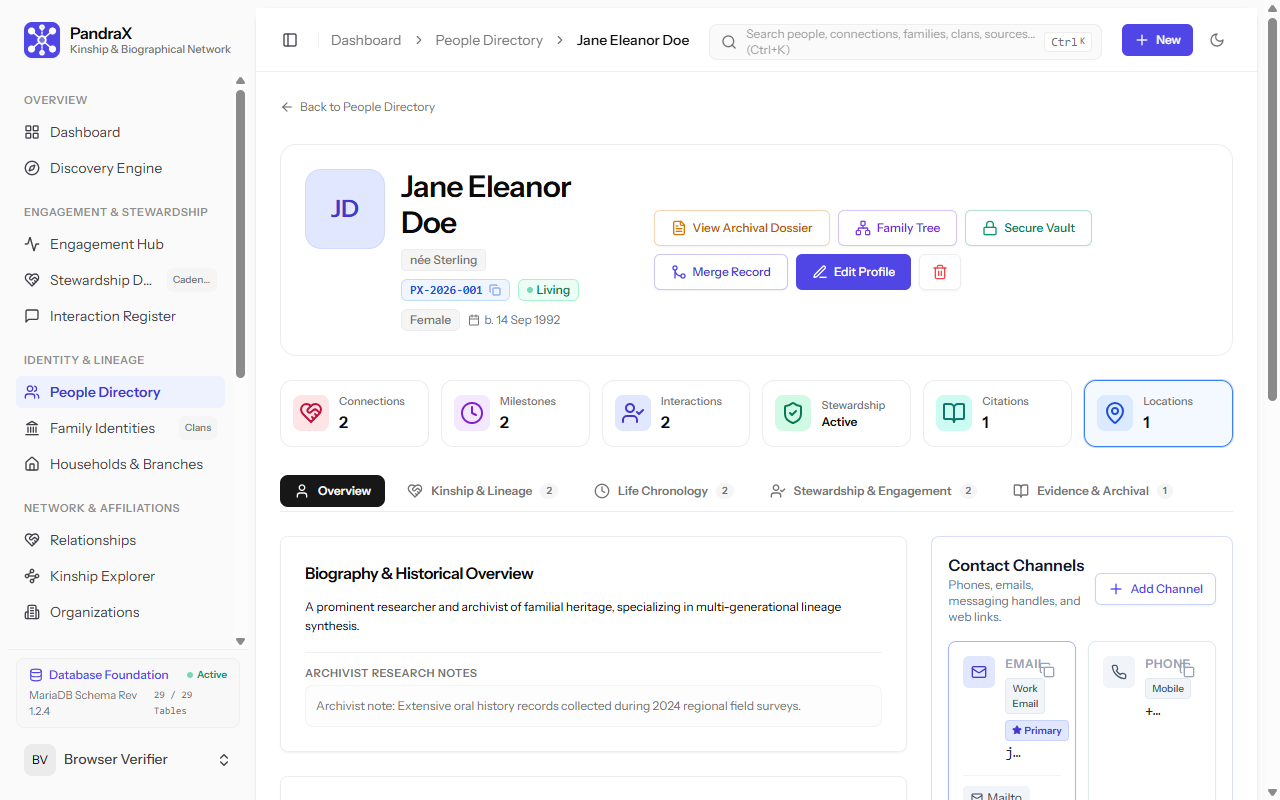The image size is (1280, 800).
Task: Click the red trash delete icon
Action: [940, 272]
